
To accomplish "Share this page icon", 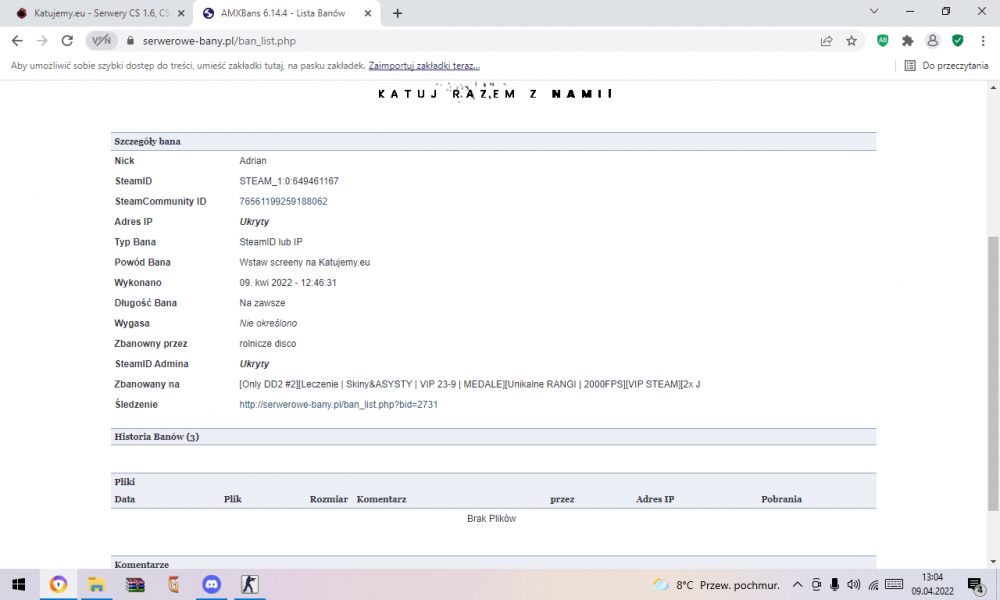I will tap(827, 41).
